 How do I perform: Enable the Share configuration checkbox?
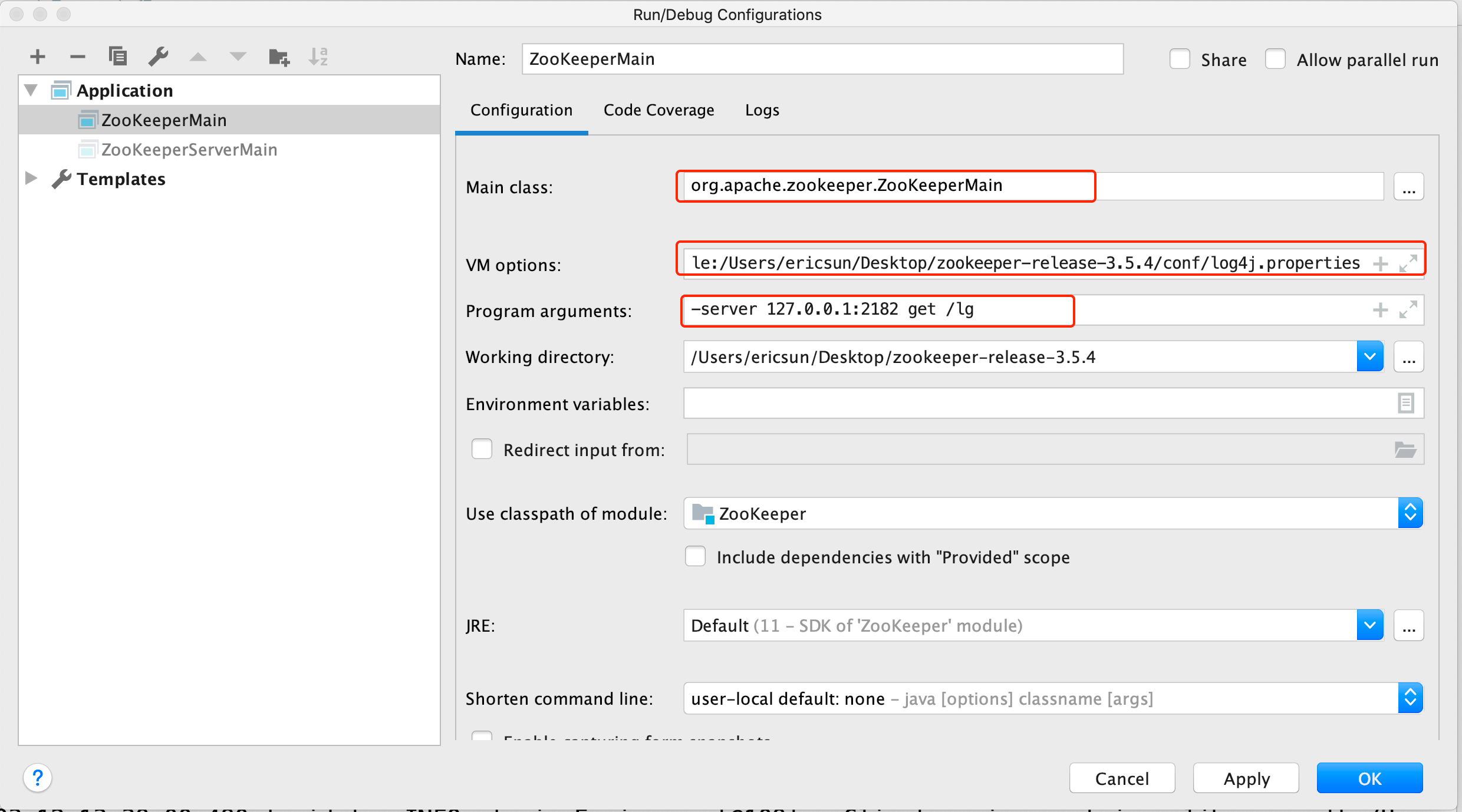(x=1180, y=58)
